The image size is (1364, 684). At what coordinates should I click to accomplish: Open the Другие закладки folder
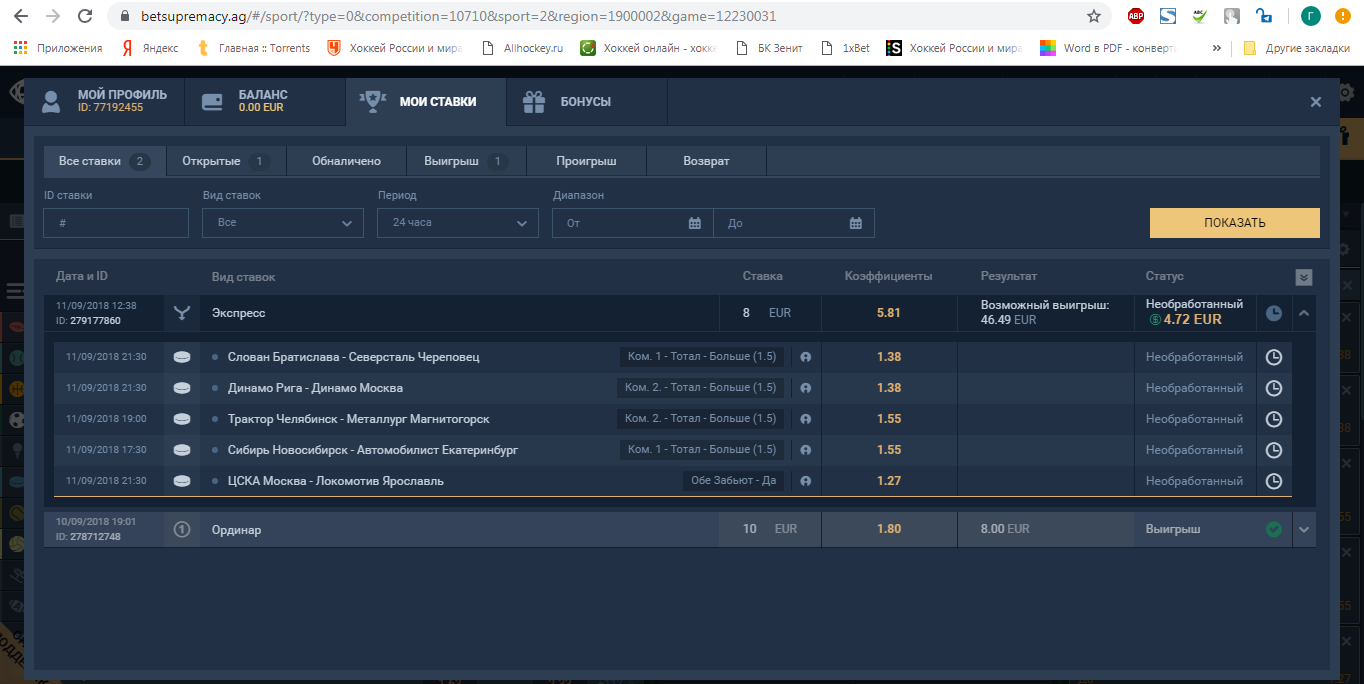[1296, 47]
